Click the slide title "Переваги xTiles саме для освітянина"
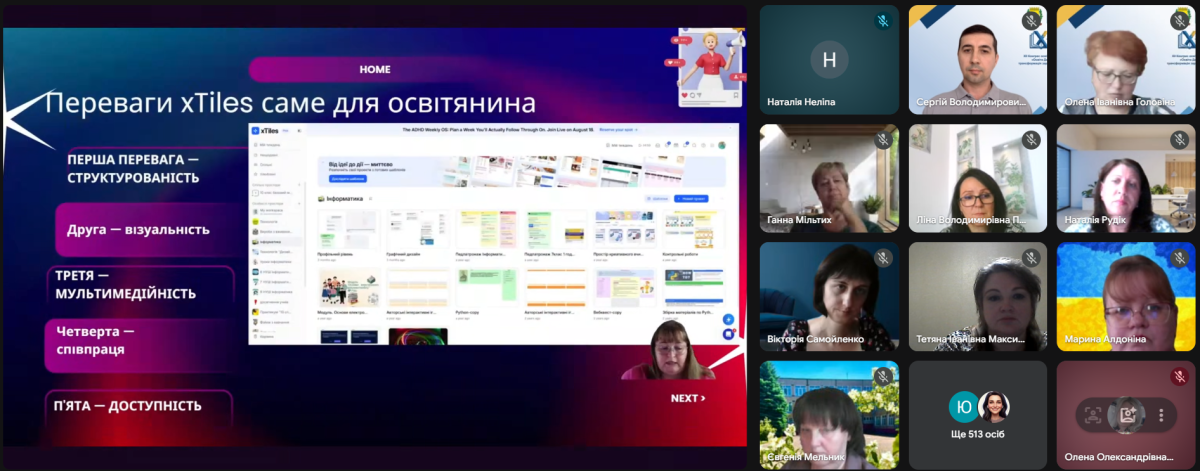The height and width of the screenshot is (471, 1200). 291,102
